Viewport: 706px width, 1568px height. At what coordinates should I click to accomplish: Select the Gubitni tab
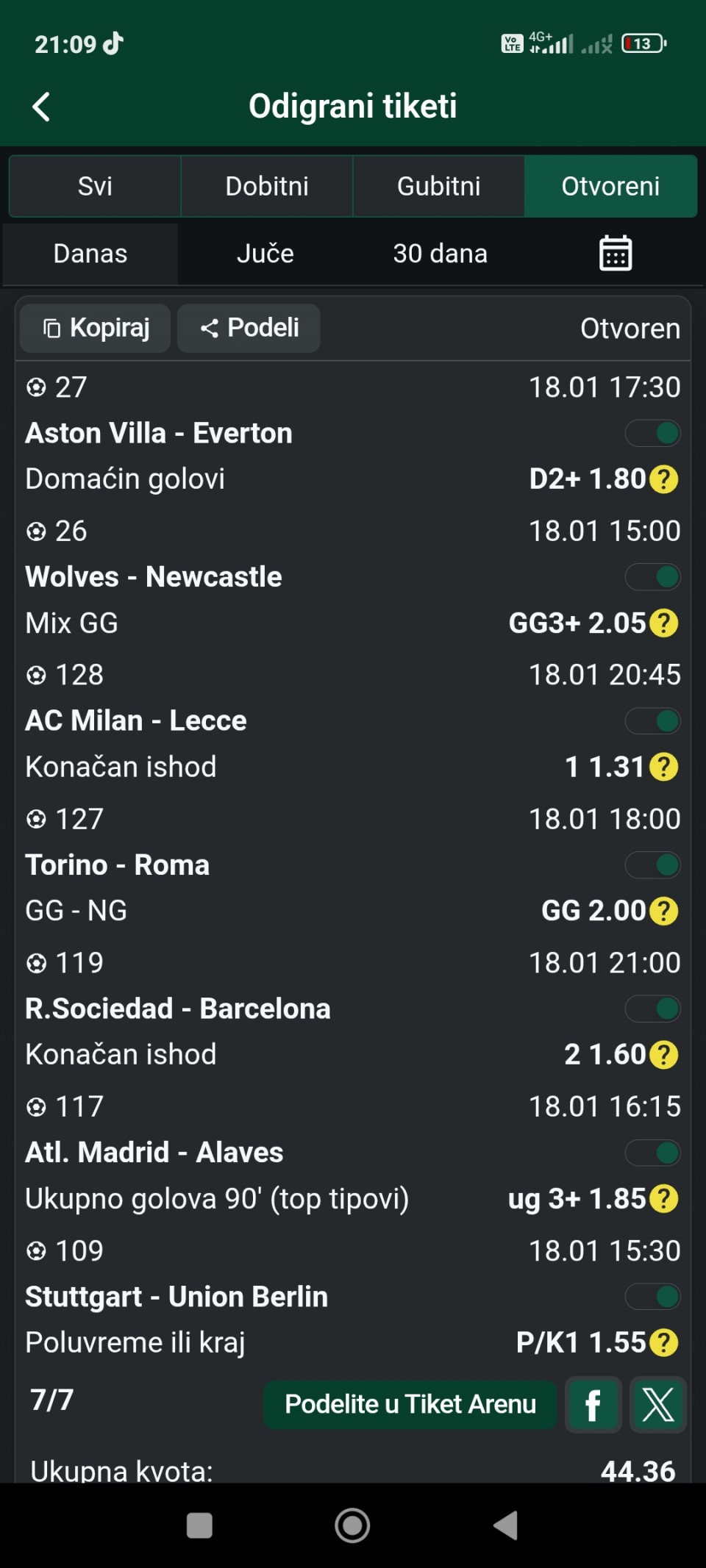click(x=438, y=186)
